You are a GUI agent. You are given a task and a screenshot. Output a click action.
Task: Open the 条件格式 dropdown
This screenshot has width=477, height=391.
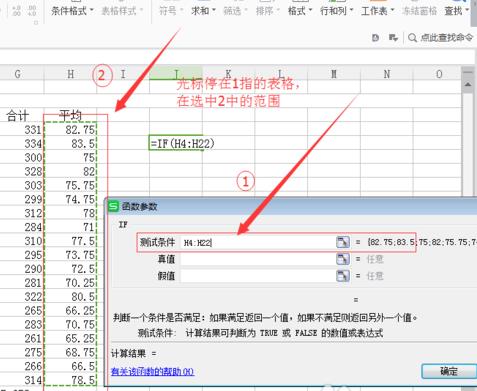[x=72, y=11]
